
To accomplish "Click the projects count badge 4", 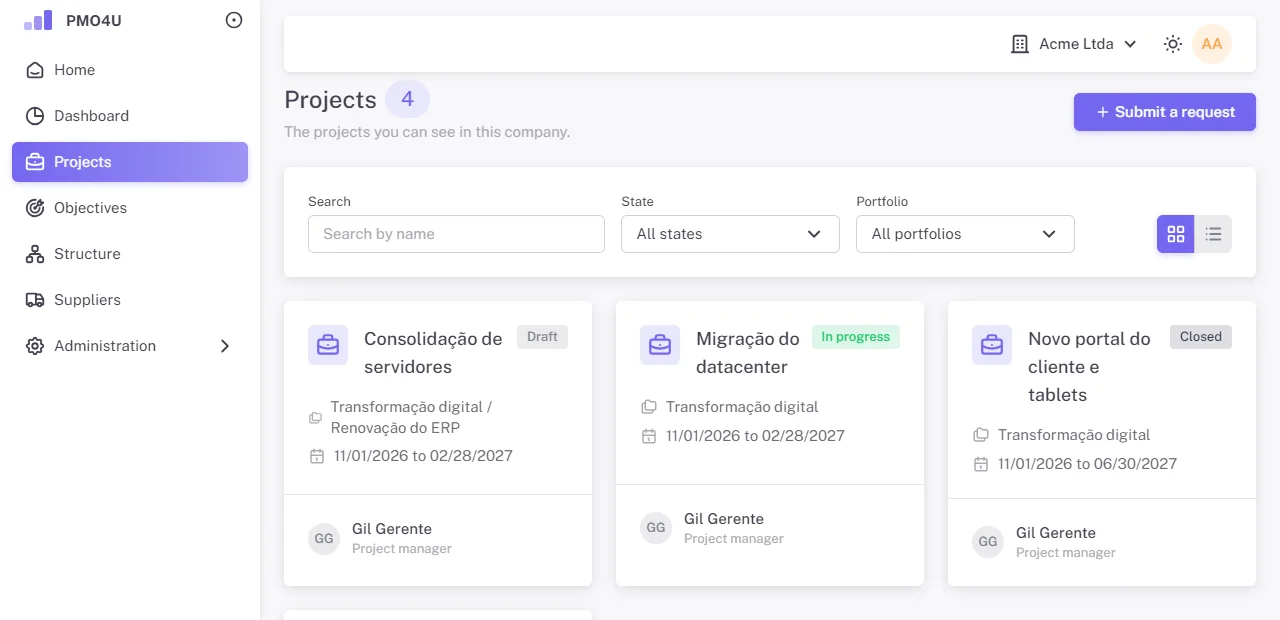I will coord(407,99).
